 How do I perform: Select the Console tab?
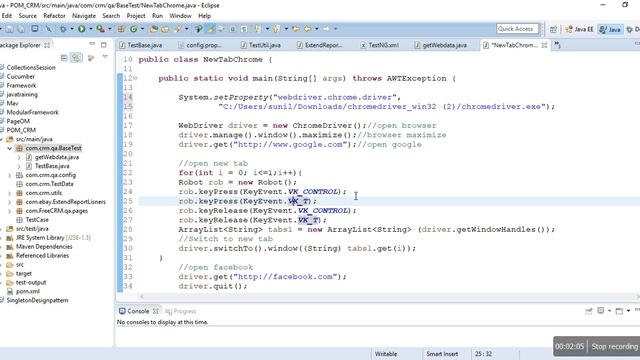point(138,311)
